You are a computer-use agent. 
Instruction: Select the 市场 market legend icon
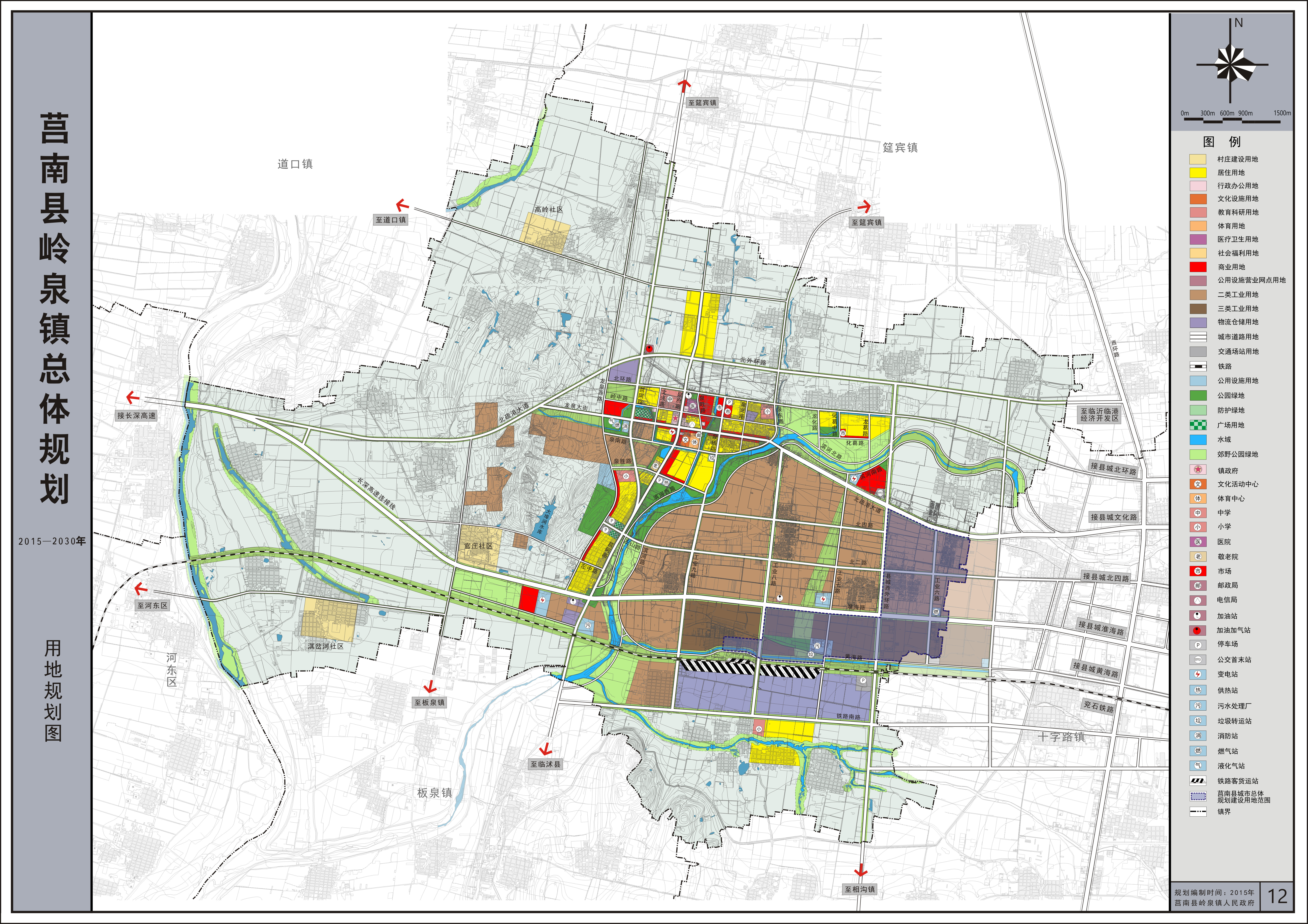pyautogui.click(x=1198, y=571)
